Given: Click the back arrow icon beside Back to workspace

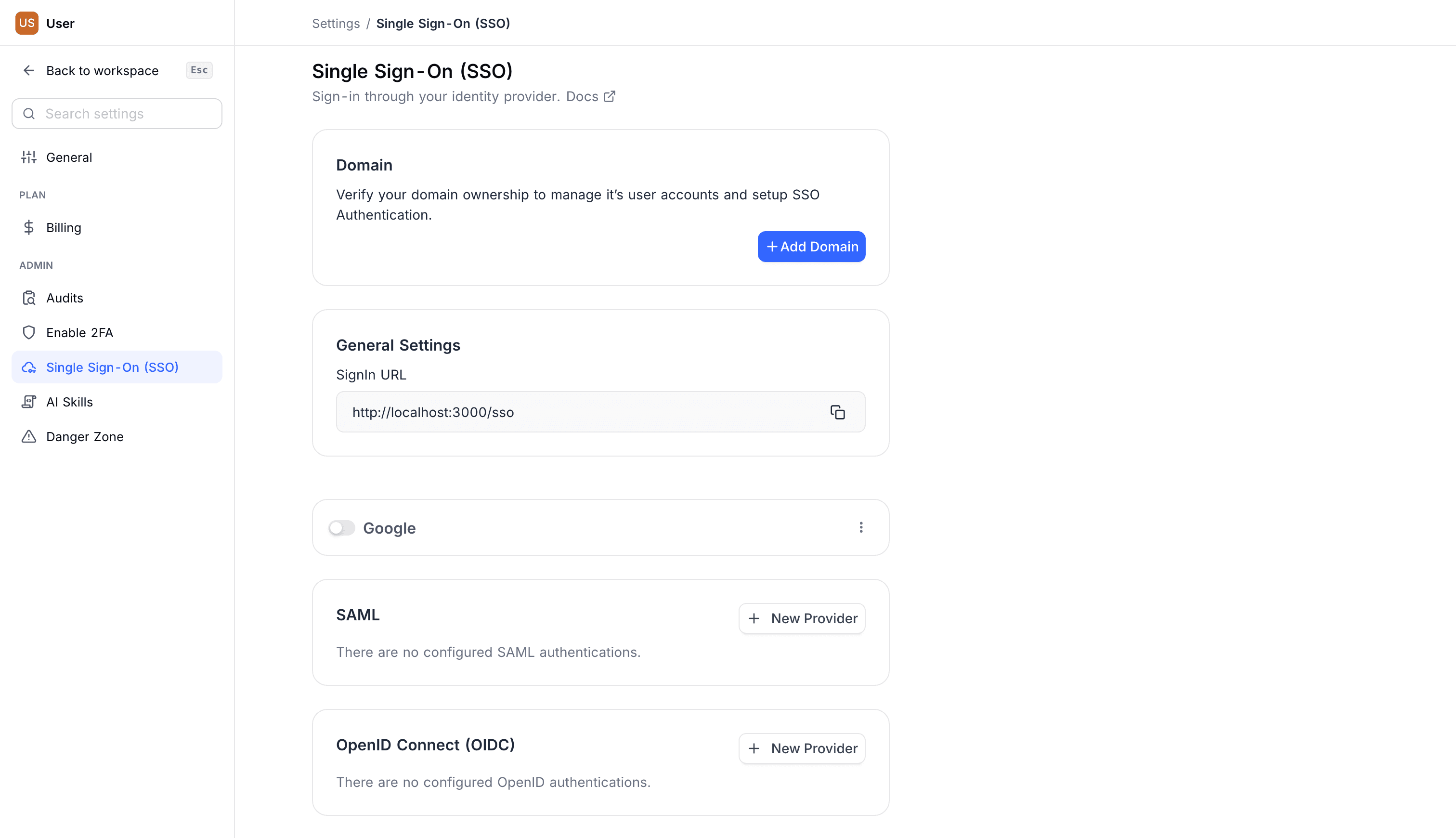Looking at the screenshot, I should (x=29, y=70).
